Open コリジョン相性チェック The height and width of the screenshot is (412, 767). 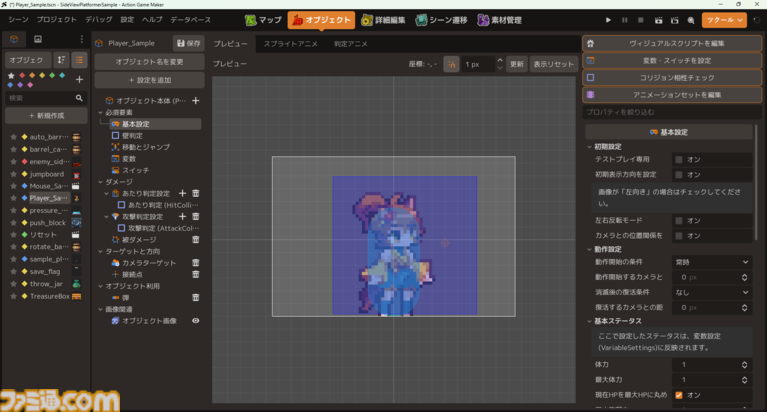pyautogui.click(x=672, y=78)
